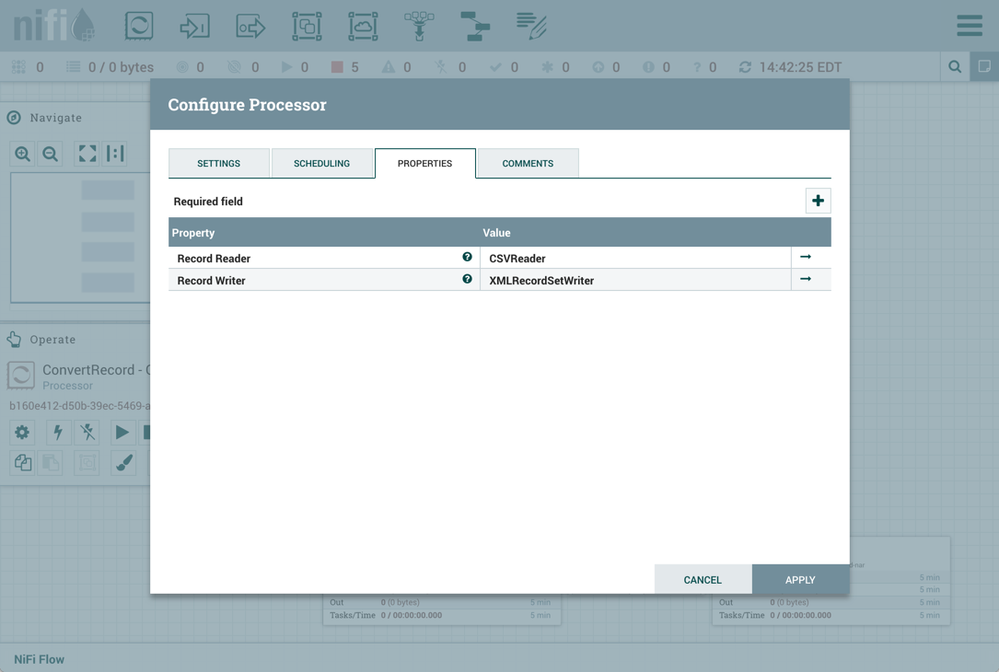Image resolution: width=999 pixels, height=672 pixels.
Task: Cancel the processor configuration
Action: [x=702, y=580]
